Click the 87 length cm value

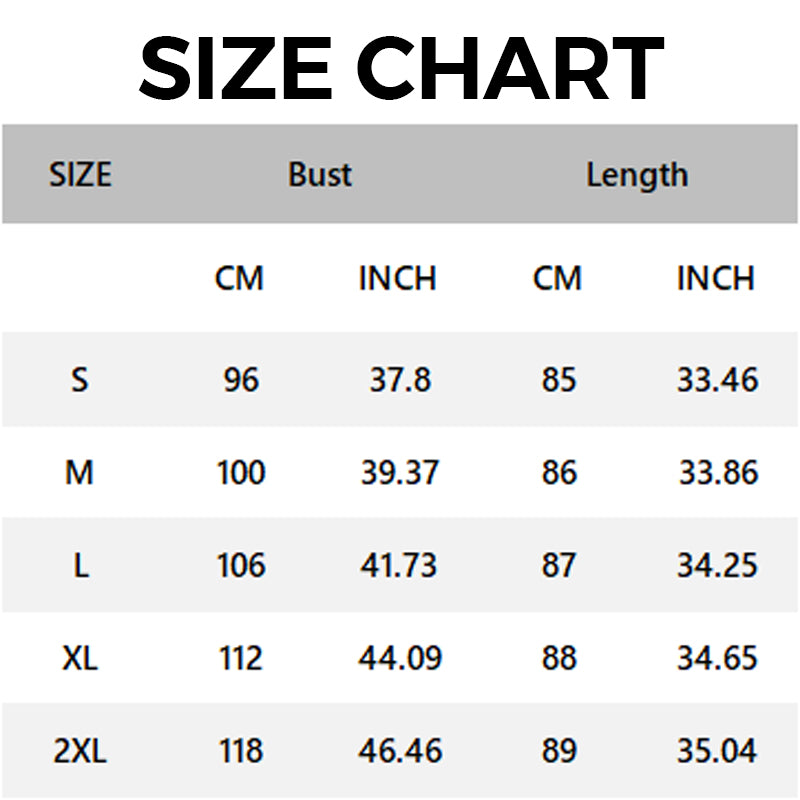(559, 565)
